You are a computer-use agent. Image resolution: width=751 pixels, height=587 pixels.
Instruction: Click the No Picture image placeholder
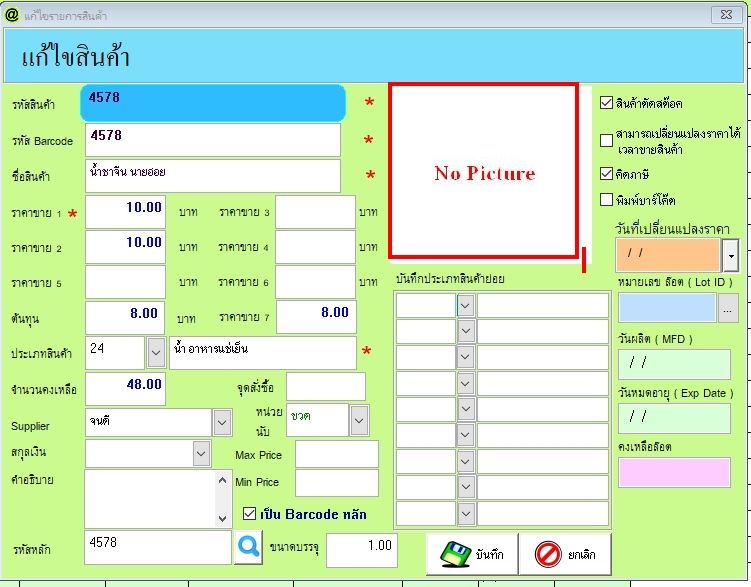pyautogui.click(x=483, y=171)
